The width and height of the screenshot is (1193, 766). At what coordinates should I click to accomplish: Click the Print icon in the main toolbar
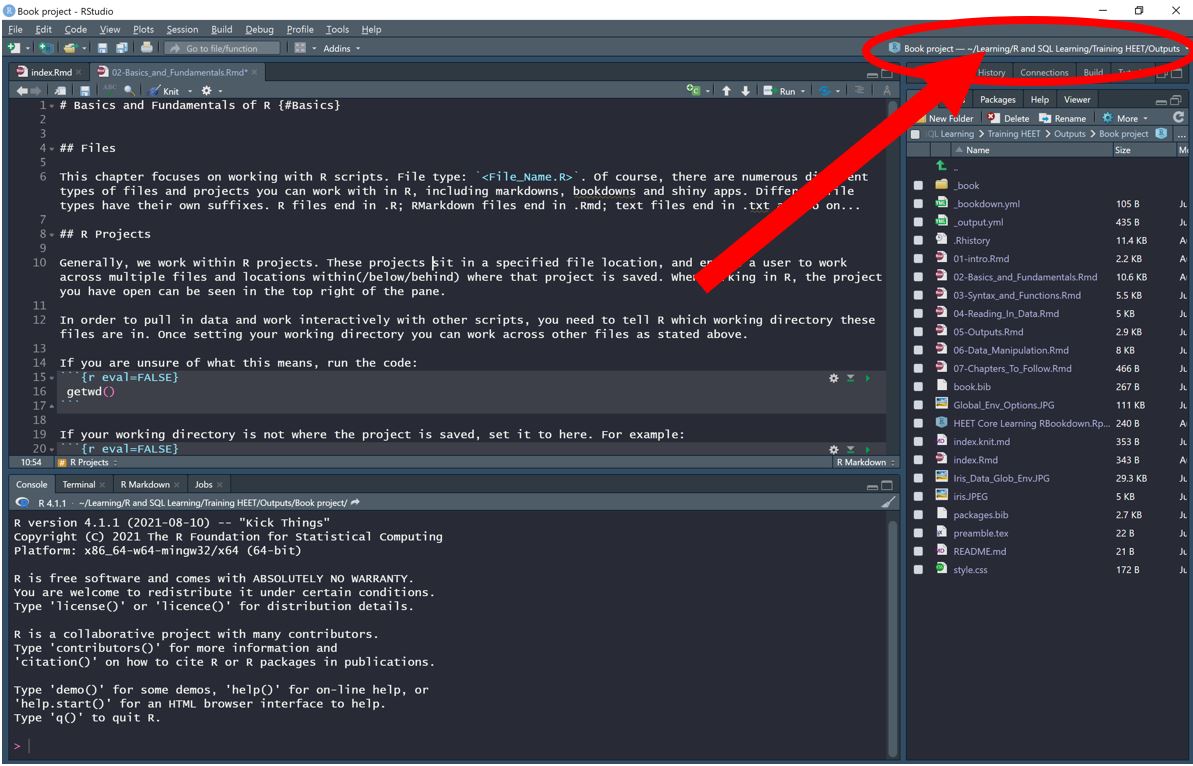[x=147, y=48]
